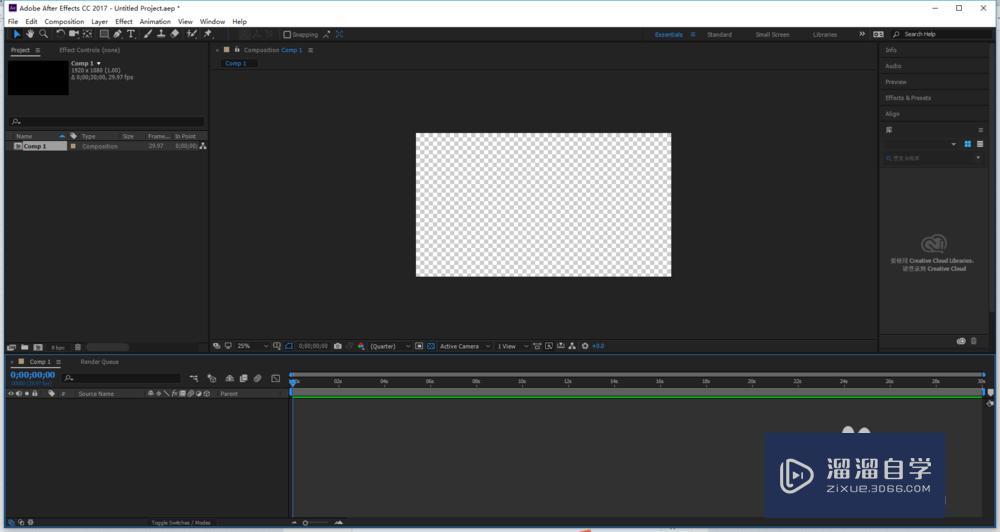Toggle Draft 3D in timeline

click(212, 378)
